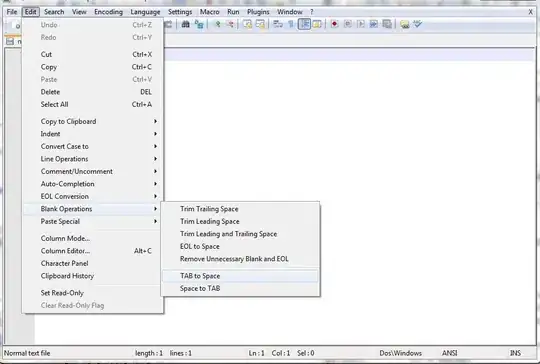Click the spell check ABC toolbar icon
The height and width of the screenshot is (364, 540).
pos(418,24)
